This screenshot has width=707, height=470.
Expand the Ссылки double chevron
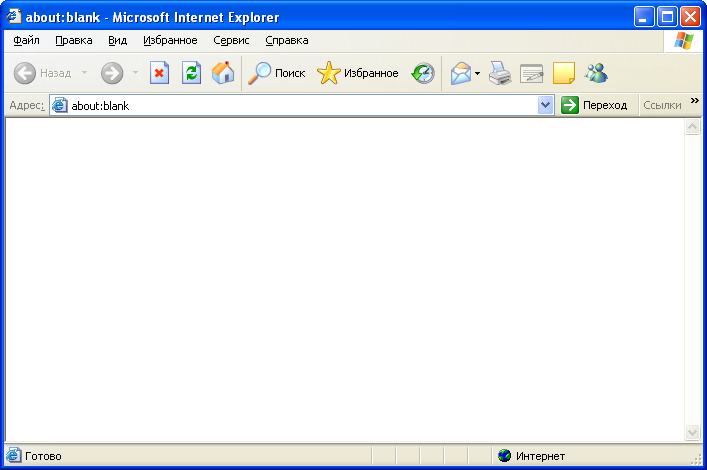point(695,101)
